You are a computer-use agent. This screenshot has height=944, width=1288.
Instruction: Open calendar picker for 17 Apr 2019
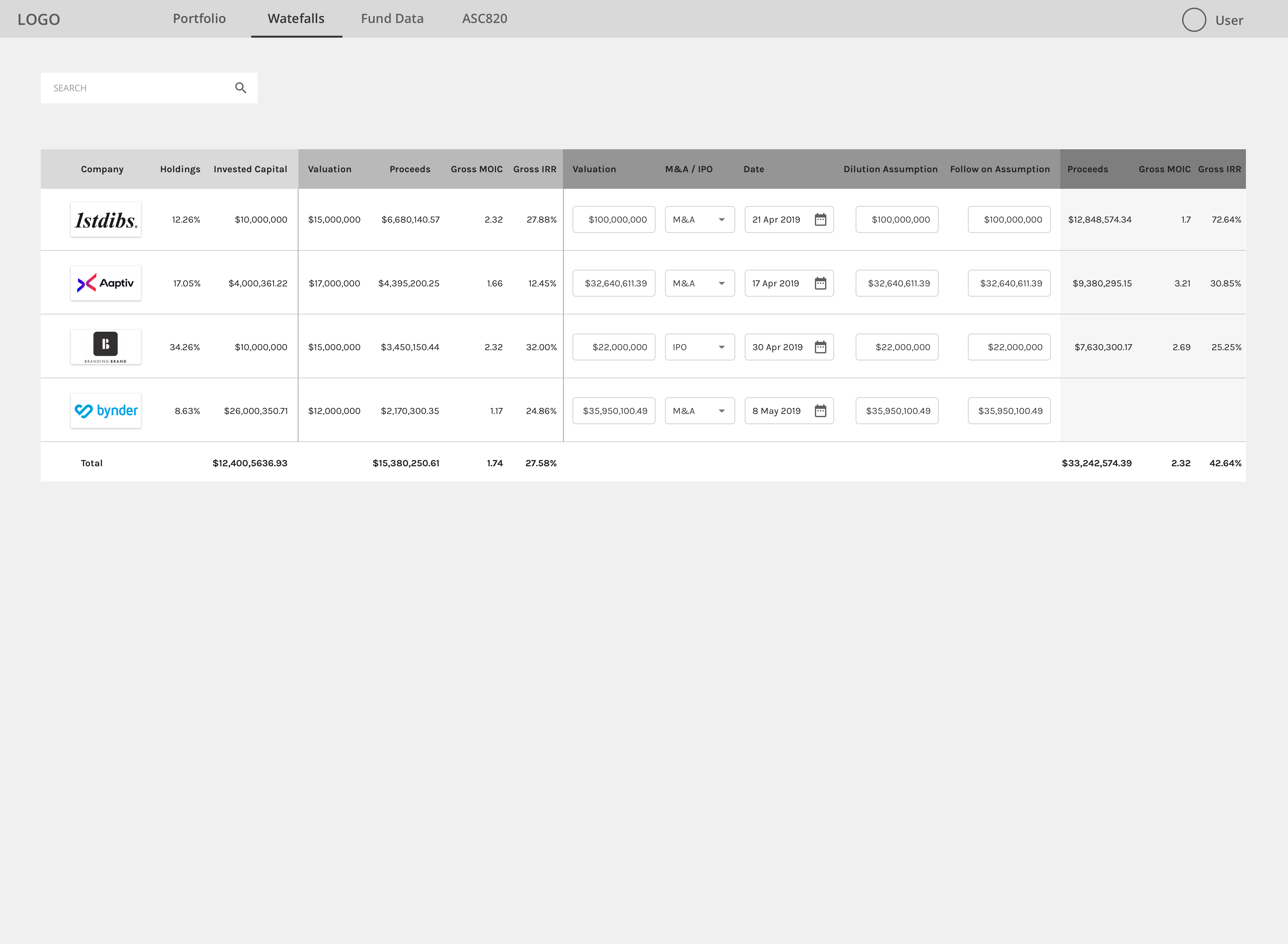820,284
